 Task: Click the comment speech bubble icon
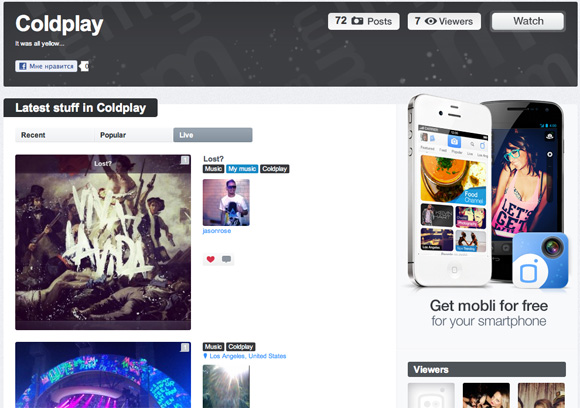click(x=226, y=259)
